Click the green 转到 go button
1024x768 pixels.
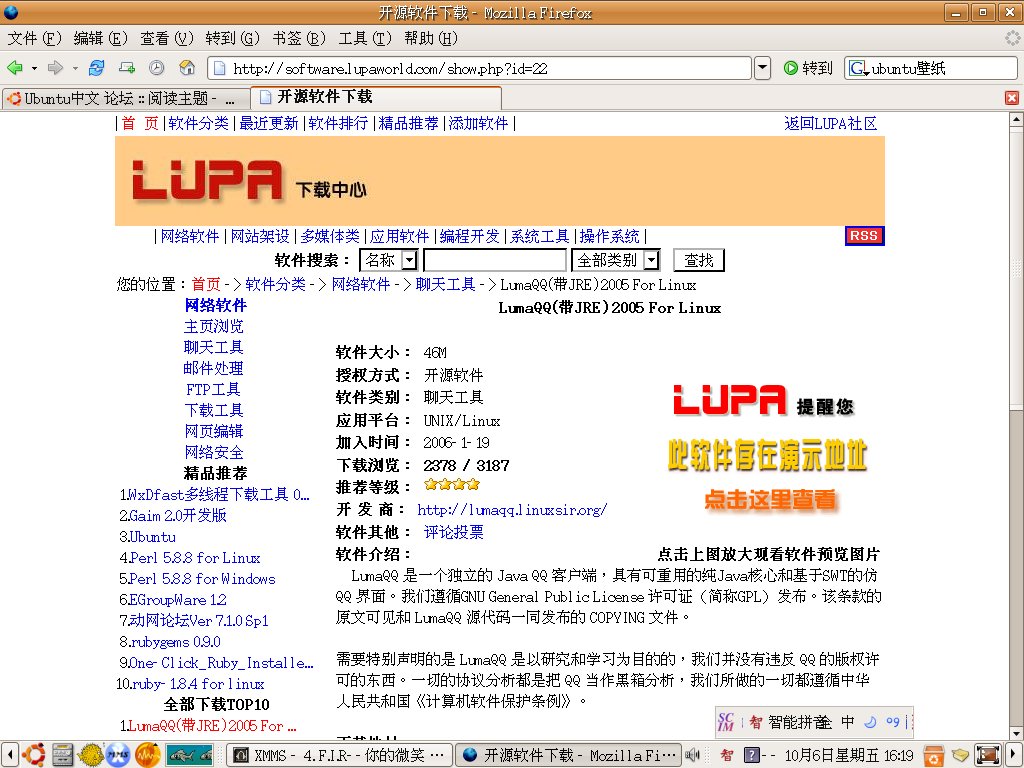808,68
